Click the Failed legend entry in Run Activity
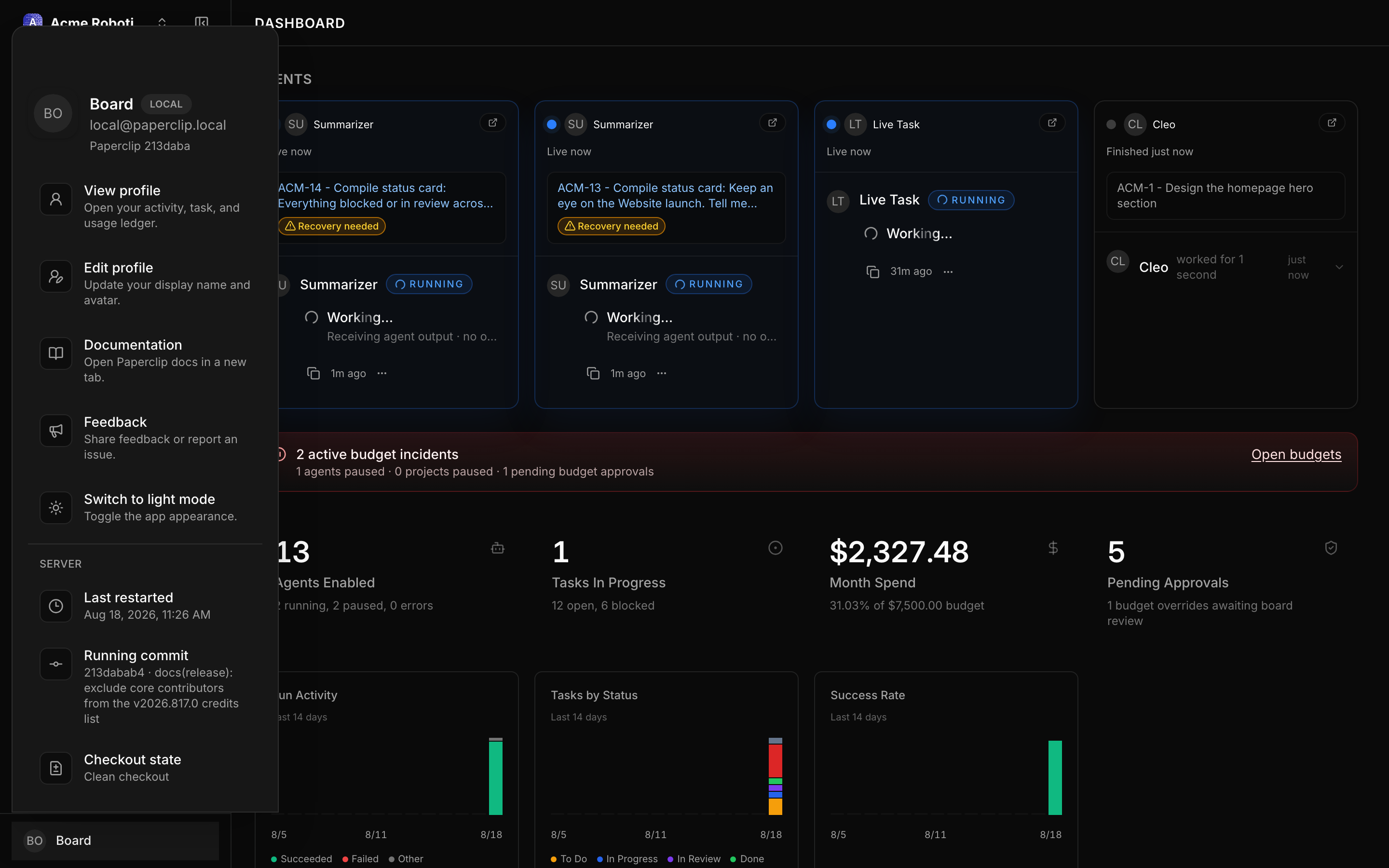Viewport: 1389px width, 868px height. [x=360, y=859]
